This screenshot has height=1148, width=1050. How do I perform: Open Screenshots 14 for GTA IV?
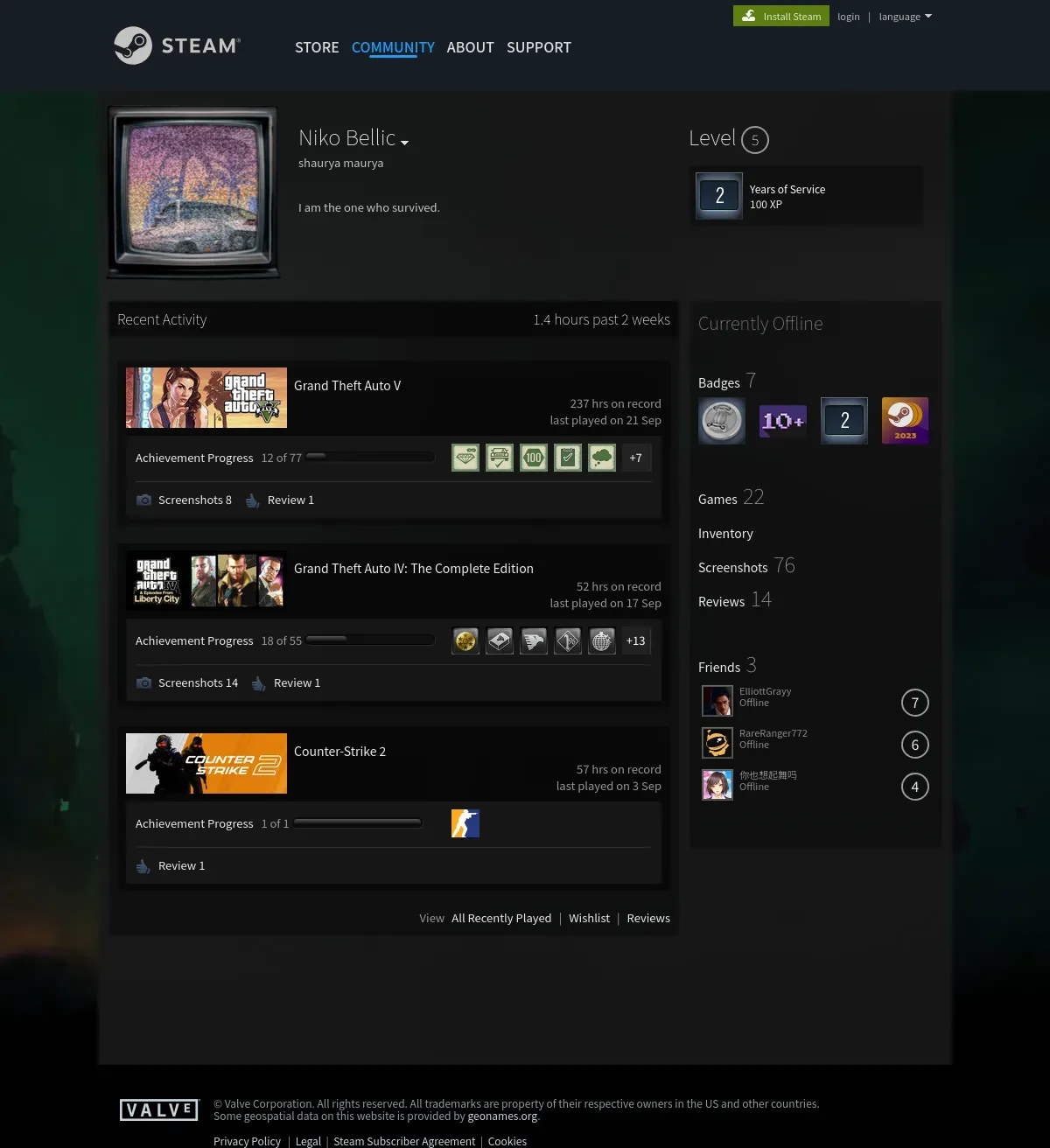[x=198, y=683]
